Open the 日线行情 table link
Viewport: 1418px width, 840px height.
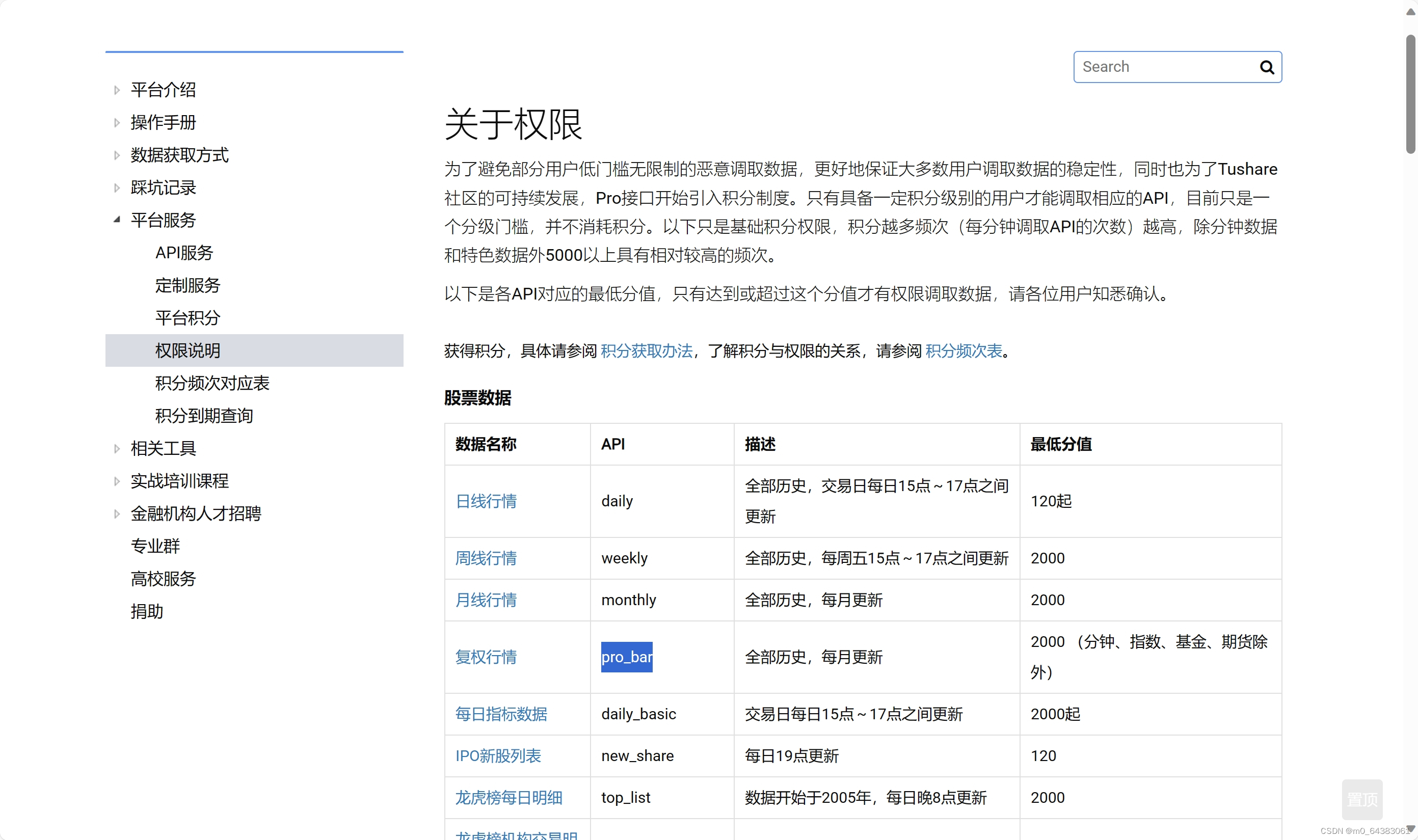(x=486, y=501)
